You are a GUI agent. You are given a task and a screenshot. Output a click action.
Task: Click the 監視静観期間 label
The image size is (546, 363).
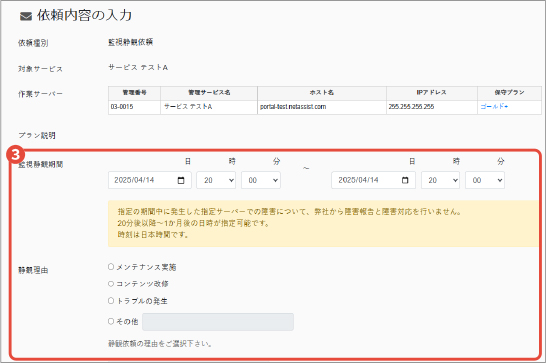[x=40, y=164]
